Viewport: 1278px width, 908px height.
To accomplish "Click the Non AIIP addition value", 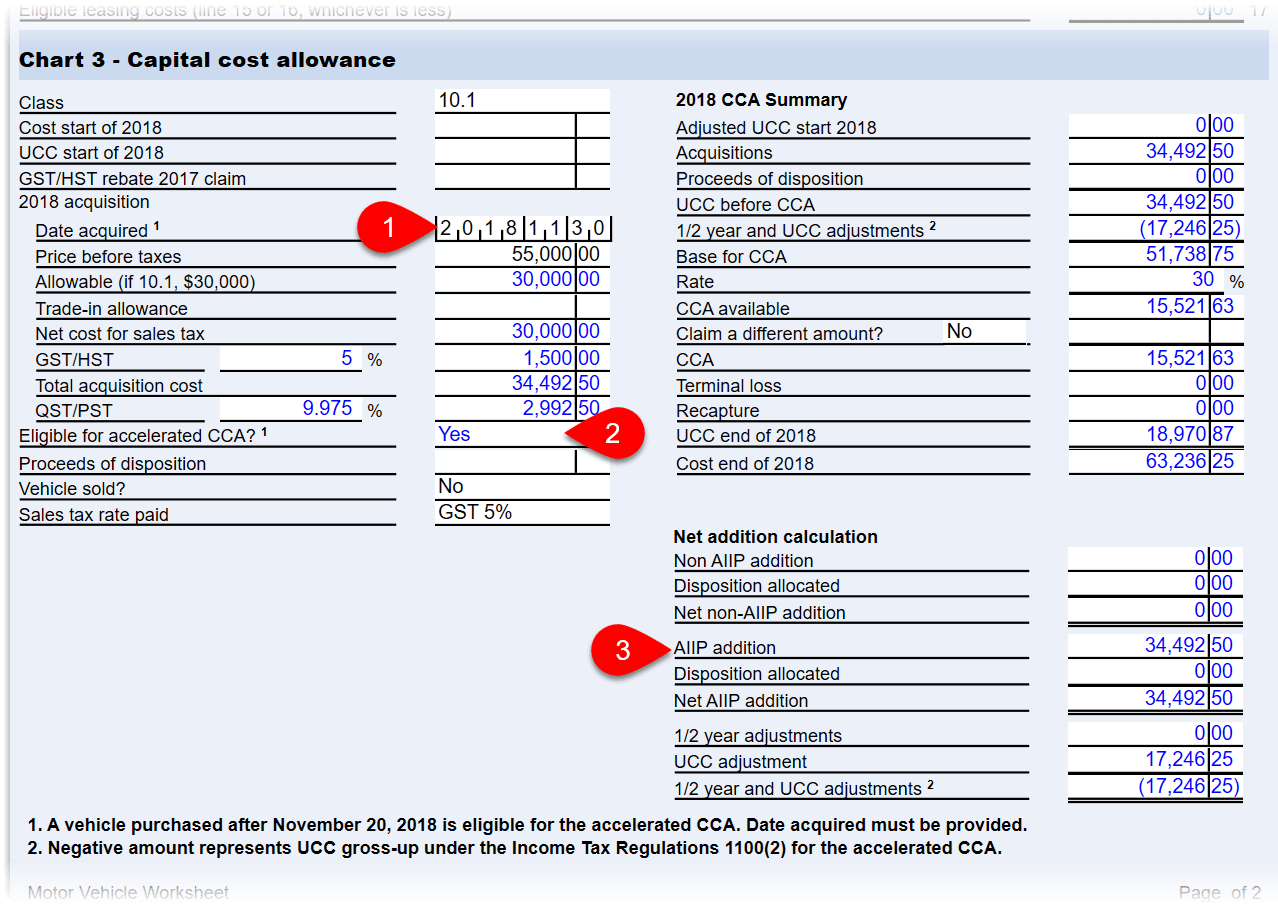I will point(1156,559).
